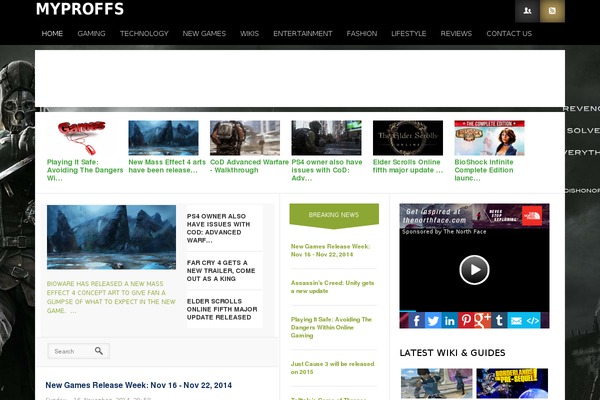Open the red Games mouse thumbnail
Image resolution: width=600 pixels, height=400 pixels.
[82, 138]
